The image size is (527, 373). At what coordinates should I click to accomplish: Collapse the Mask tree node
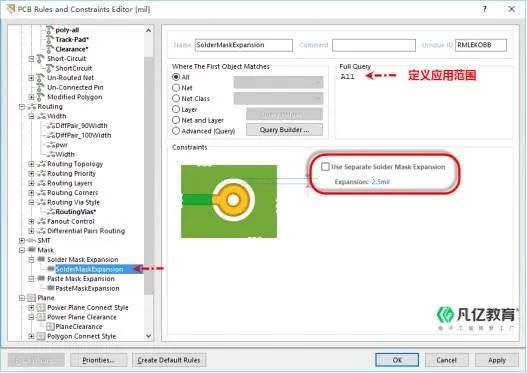(x=22, y=250)
